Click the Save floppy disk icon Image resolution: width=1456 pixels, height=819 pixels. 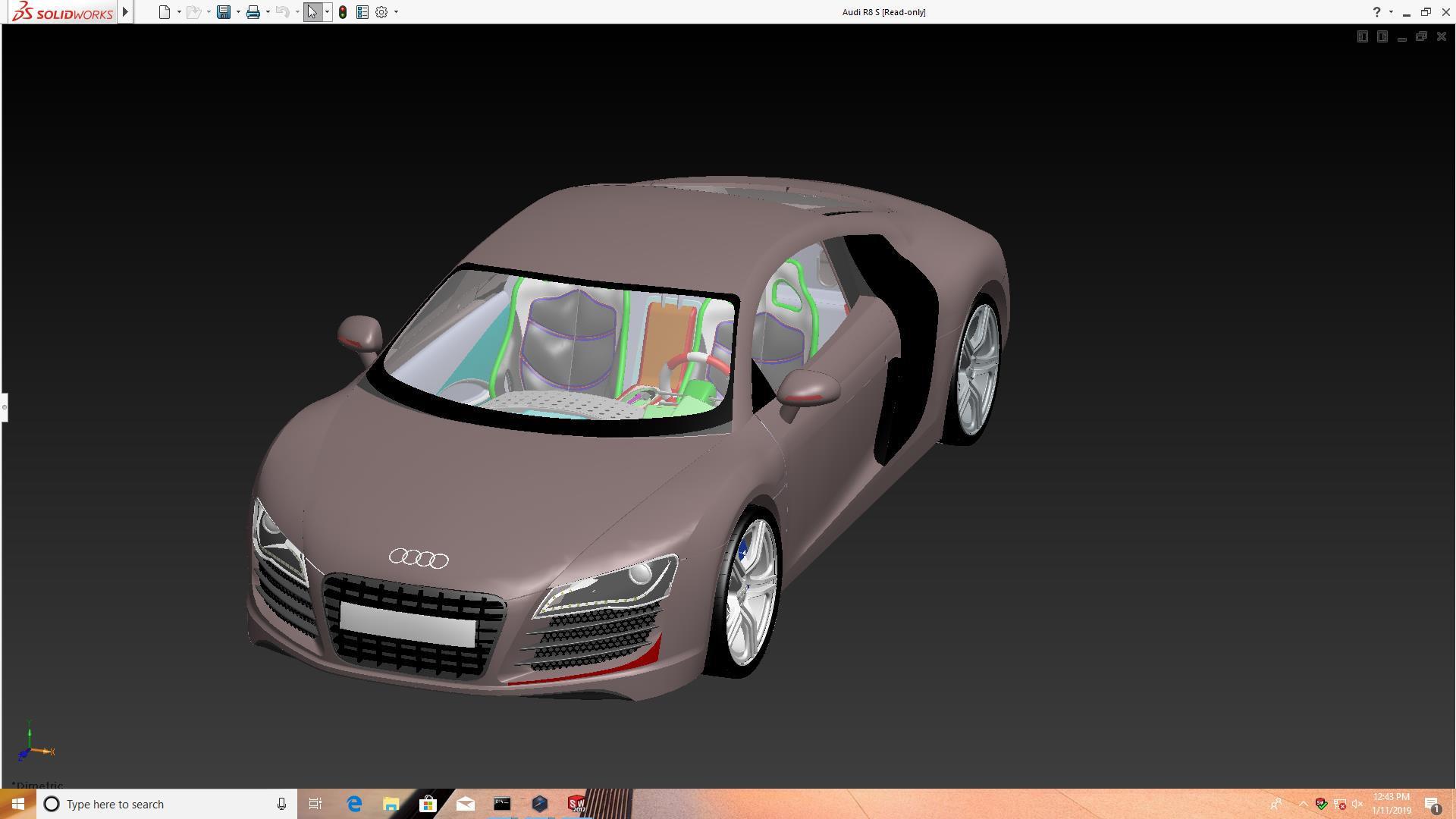[223, 12]
